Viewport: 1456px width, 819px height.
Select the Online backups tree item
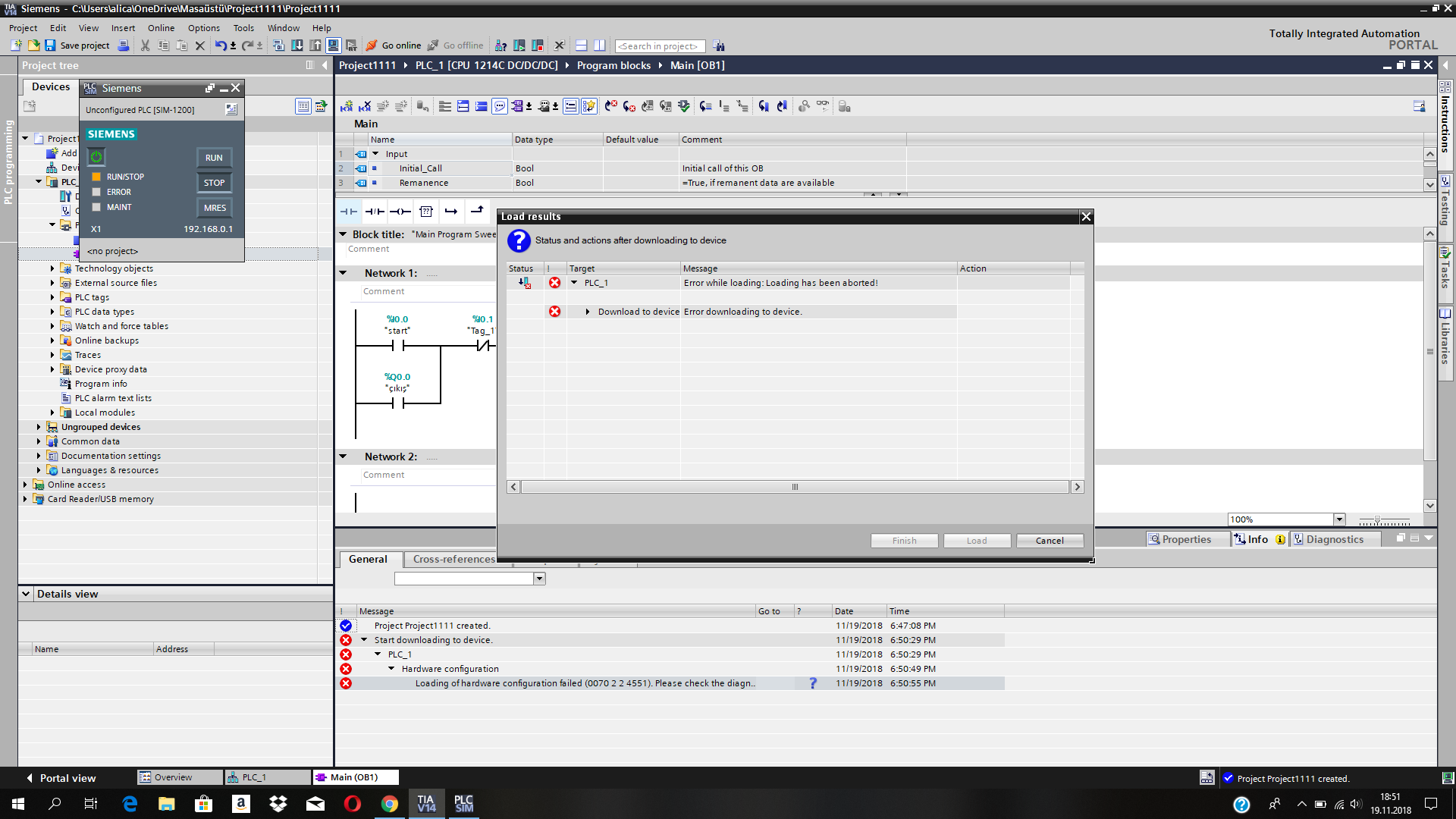pos(107,340)
